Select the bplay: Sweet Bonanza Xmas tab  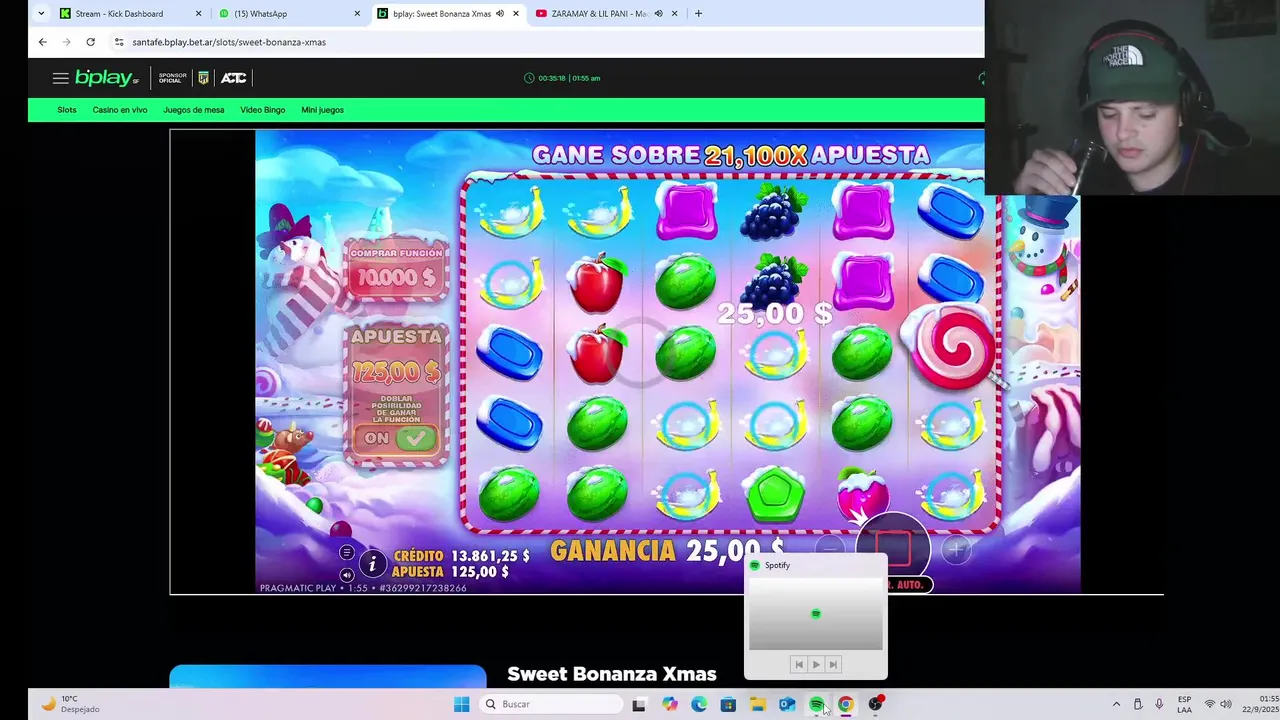440,14
